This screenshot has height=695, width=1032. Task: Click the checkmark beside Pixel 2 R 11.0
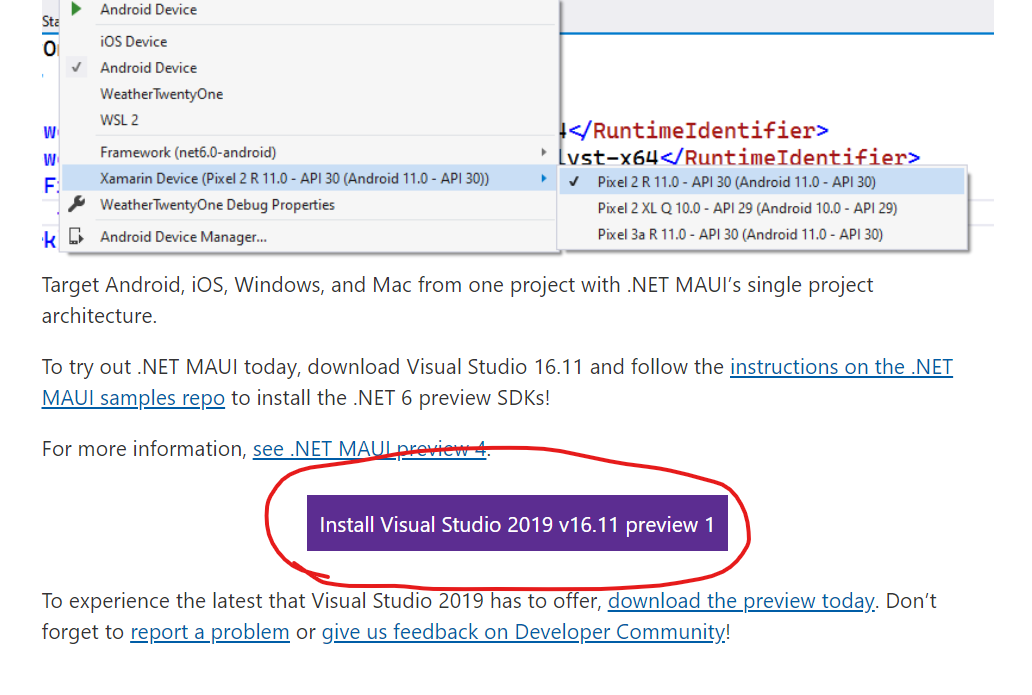pyautogui.click(x=574, y=182)
